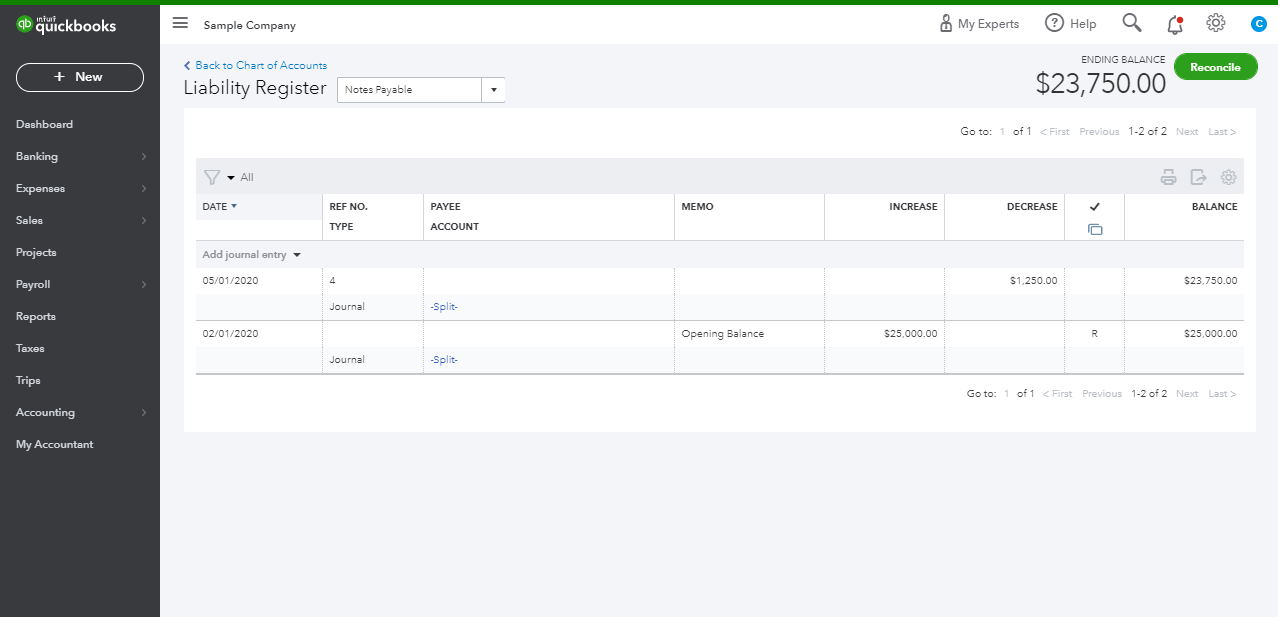The image size is (1278, 617).
Task: Expand the Banking sidebar submenu
Action: 143,157
